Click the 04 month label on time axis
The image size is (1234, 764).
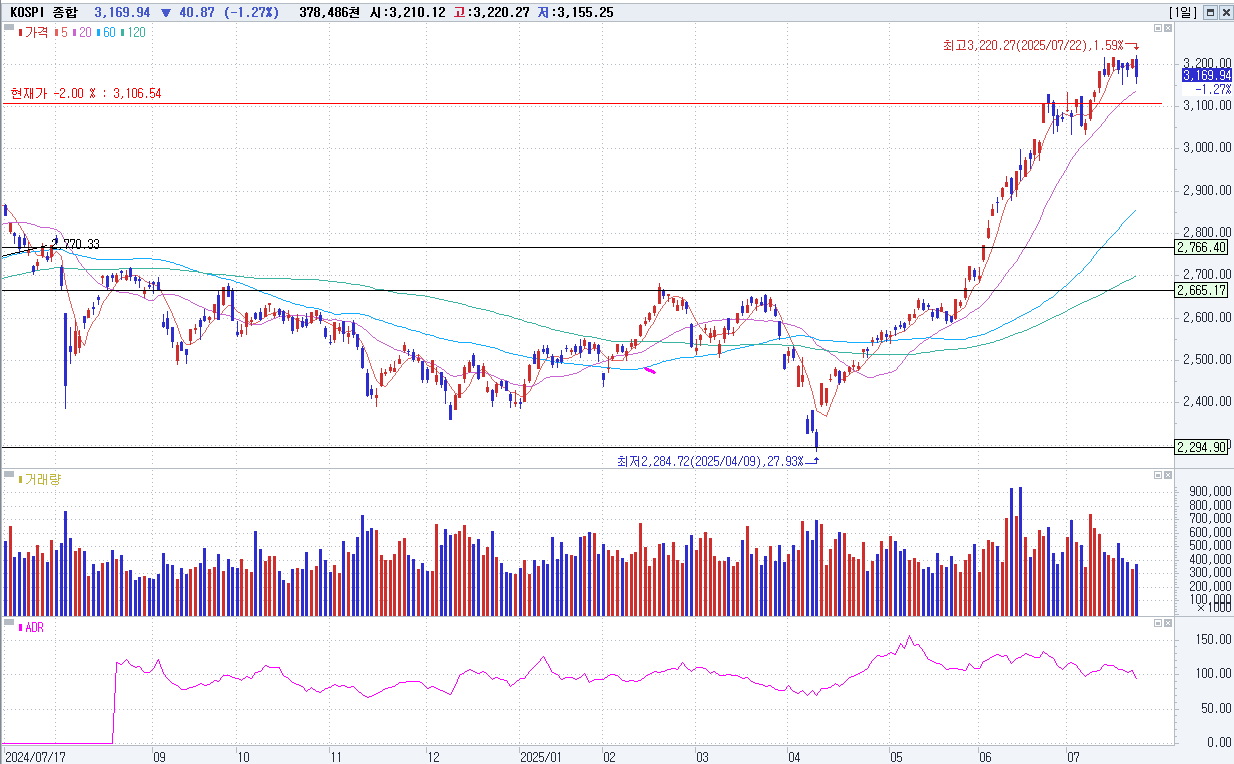tap(794, 758)
